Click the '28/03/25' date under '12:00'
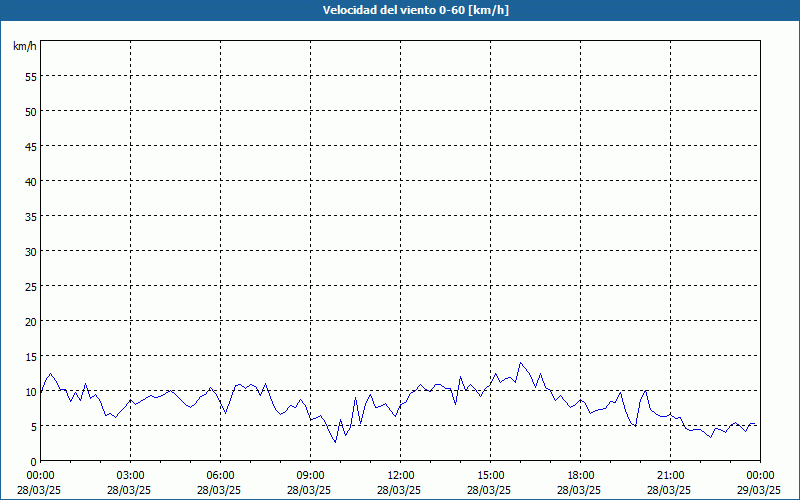The width and height of the screenshot is (800, 500). coord(399,490)
